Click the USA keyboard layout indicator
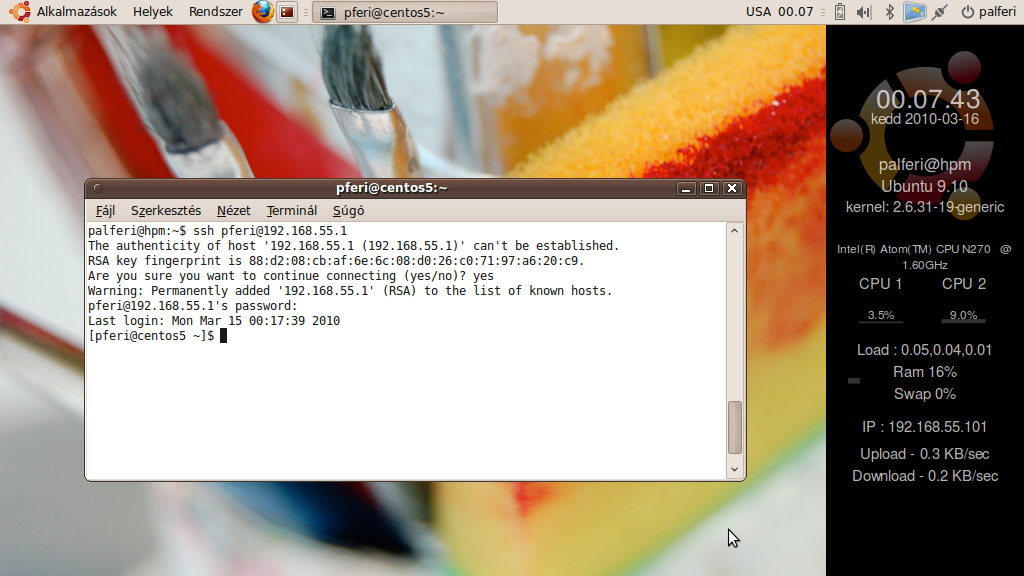Screen dimensions: 1024x576 click(x=759, y=12)
